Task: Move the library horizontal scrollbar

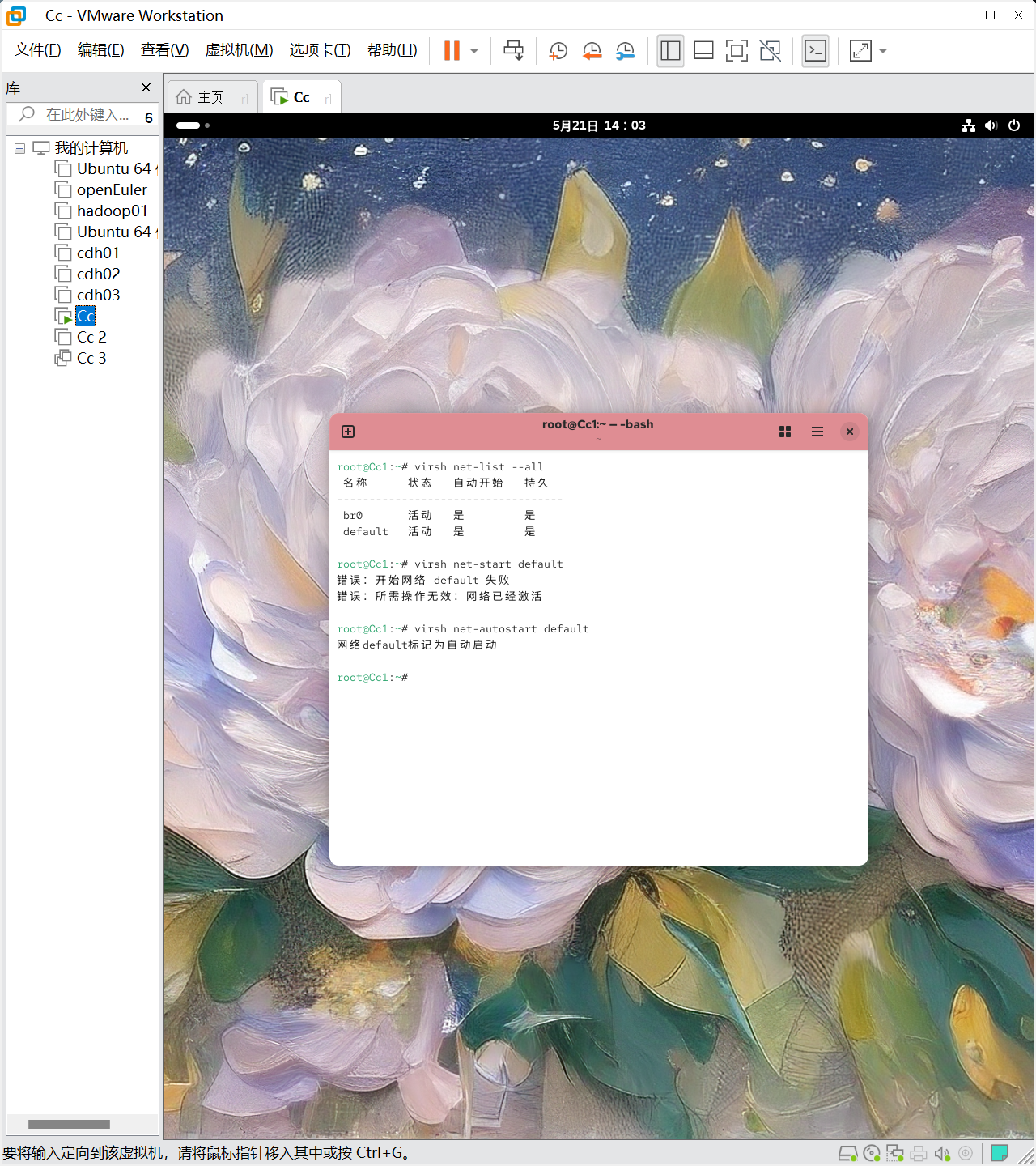Action: click(x=69, y=1124)
